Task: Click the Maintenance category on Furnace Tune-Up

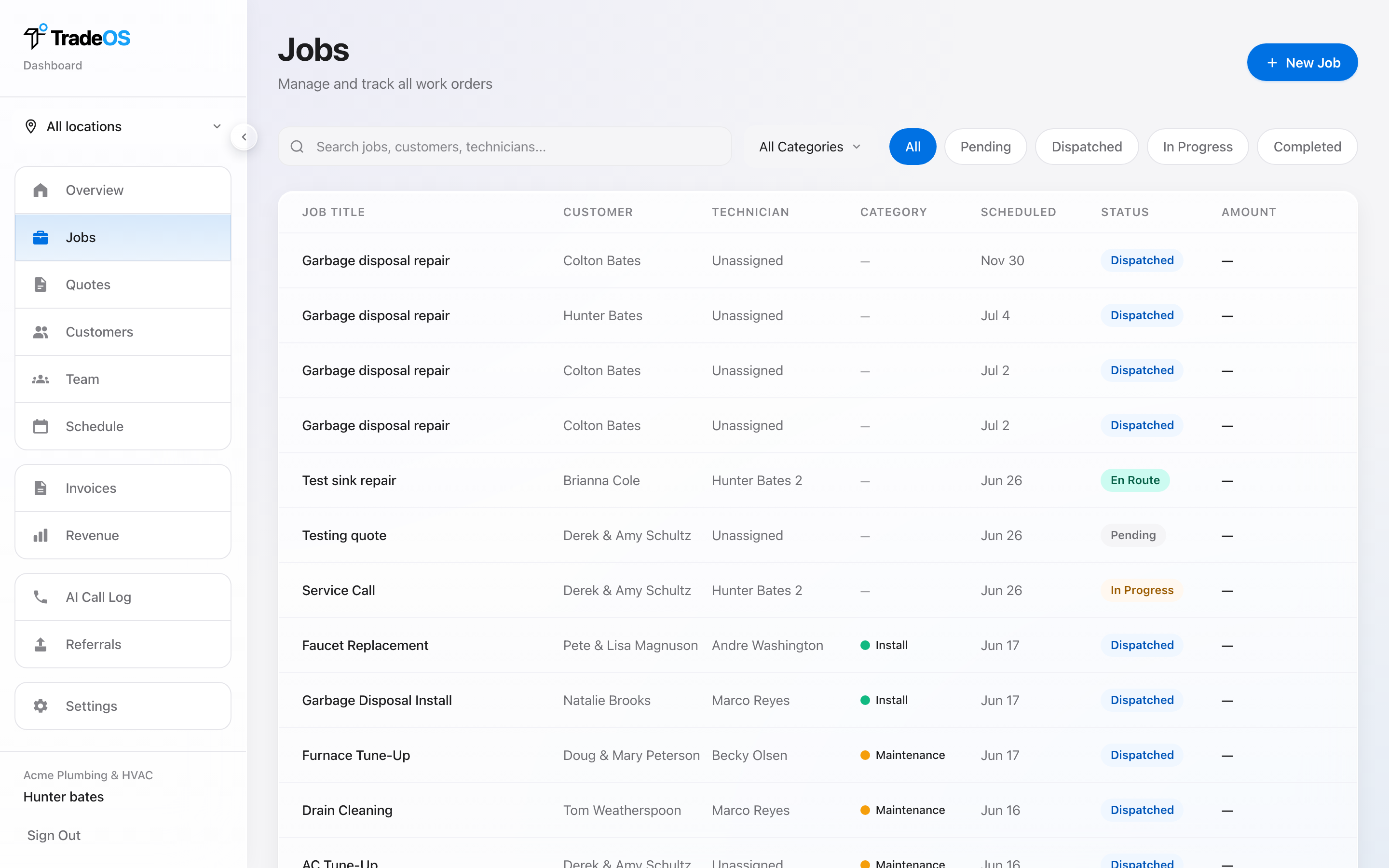Action: click(x=902, y=756)
